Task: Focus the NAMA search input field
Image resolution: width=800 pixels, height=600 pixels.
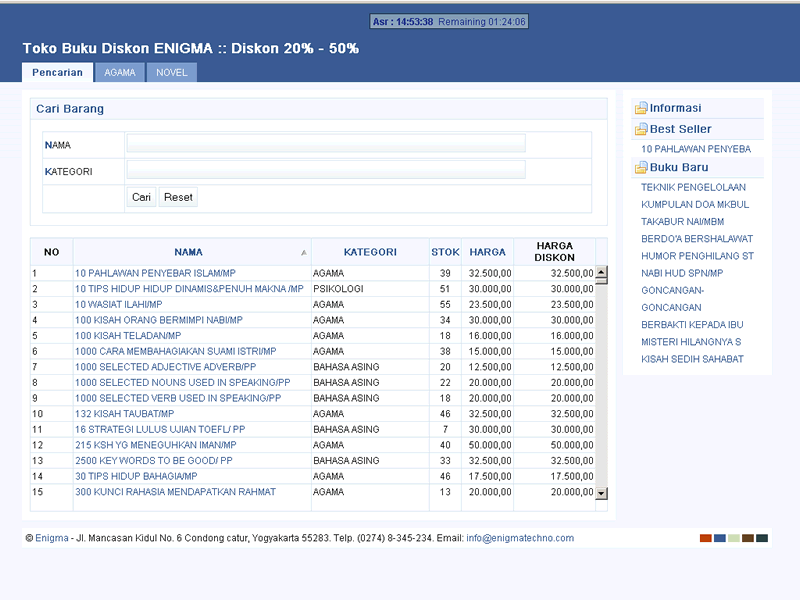Action: pyautogui.click(x=326, y=143)
